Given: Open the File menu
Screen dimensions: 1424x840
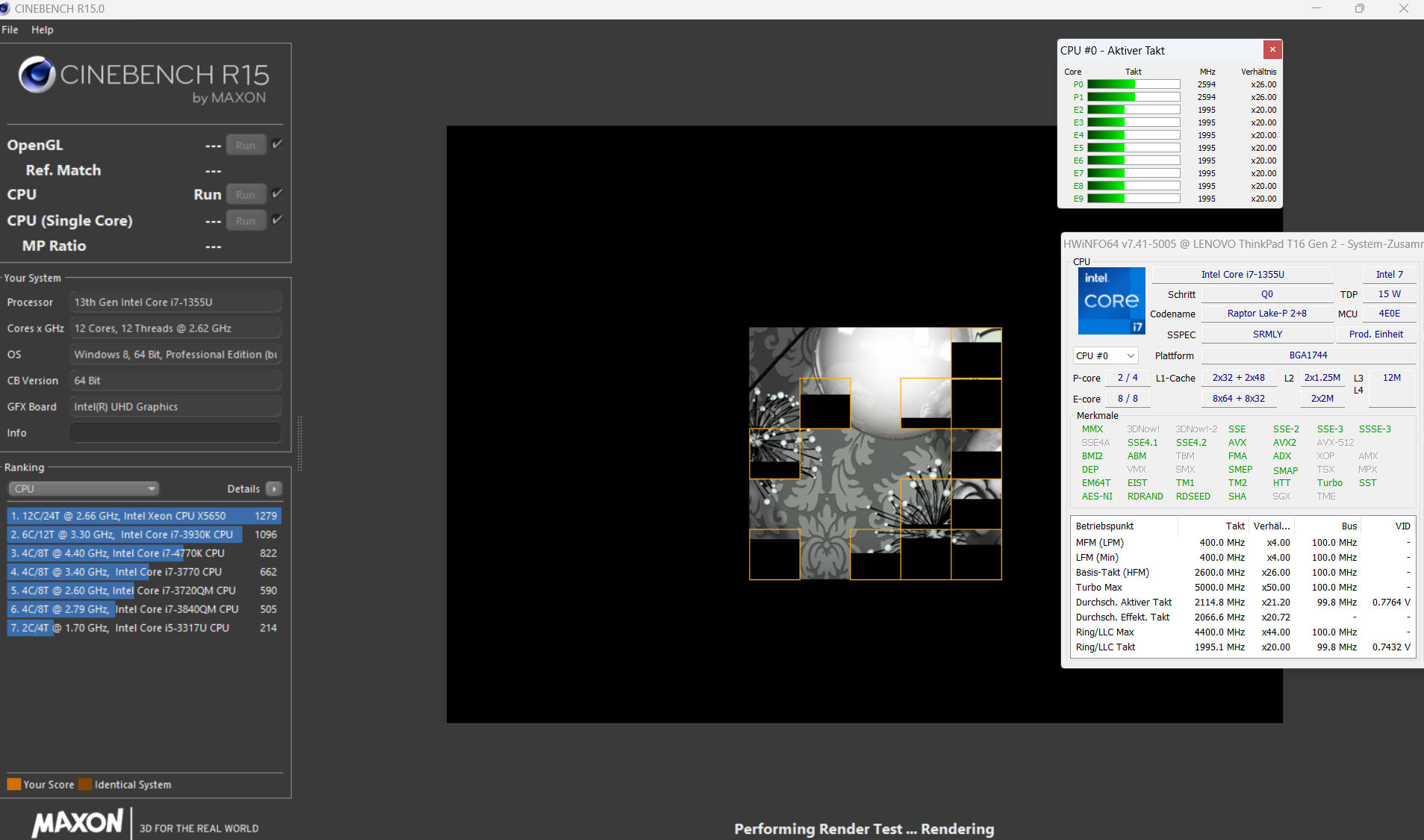Looking at the screenshot, I should pyautogui.click(x=10, y=30).
